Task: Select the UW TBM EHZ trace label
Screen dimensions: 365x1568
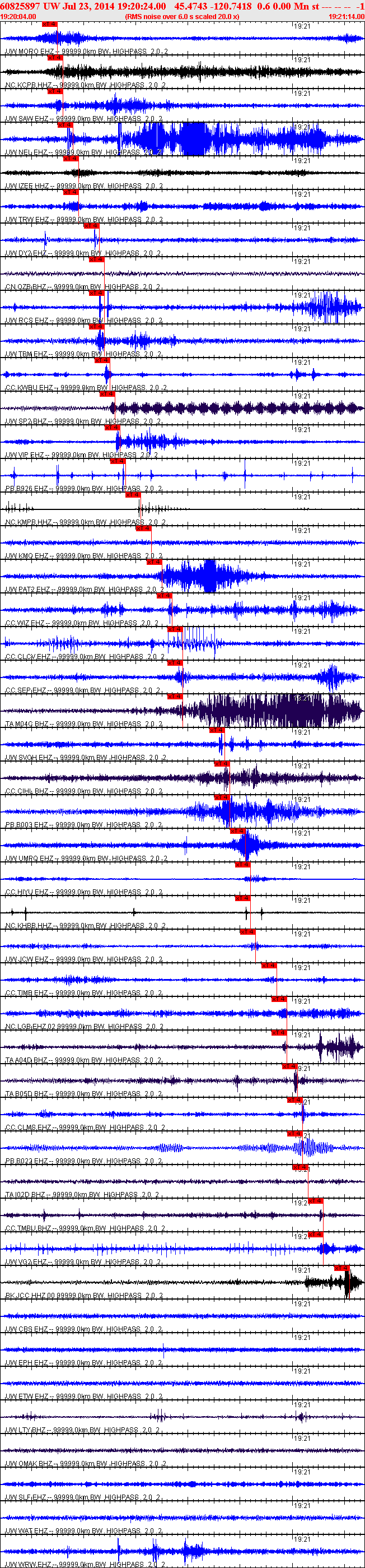Action: (x=83, y=354)
